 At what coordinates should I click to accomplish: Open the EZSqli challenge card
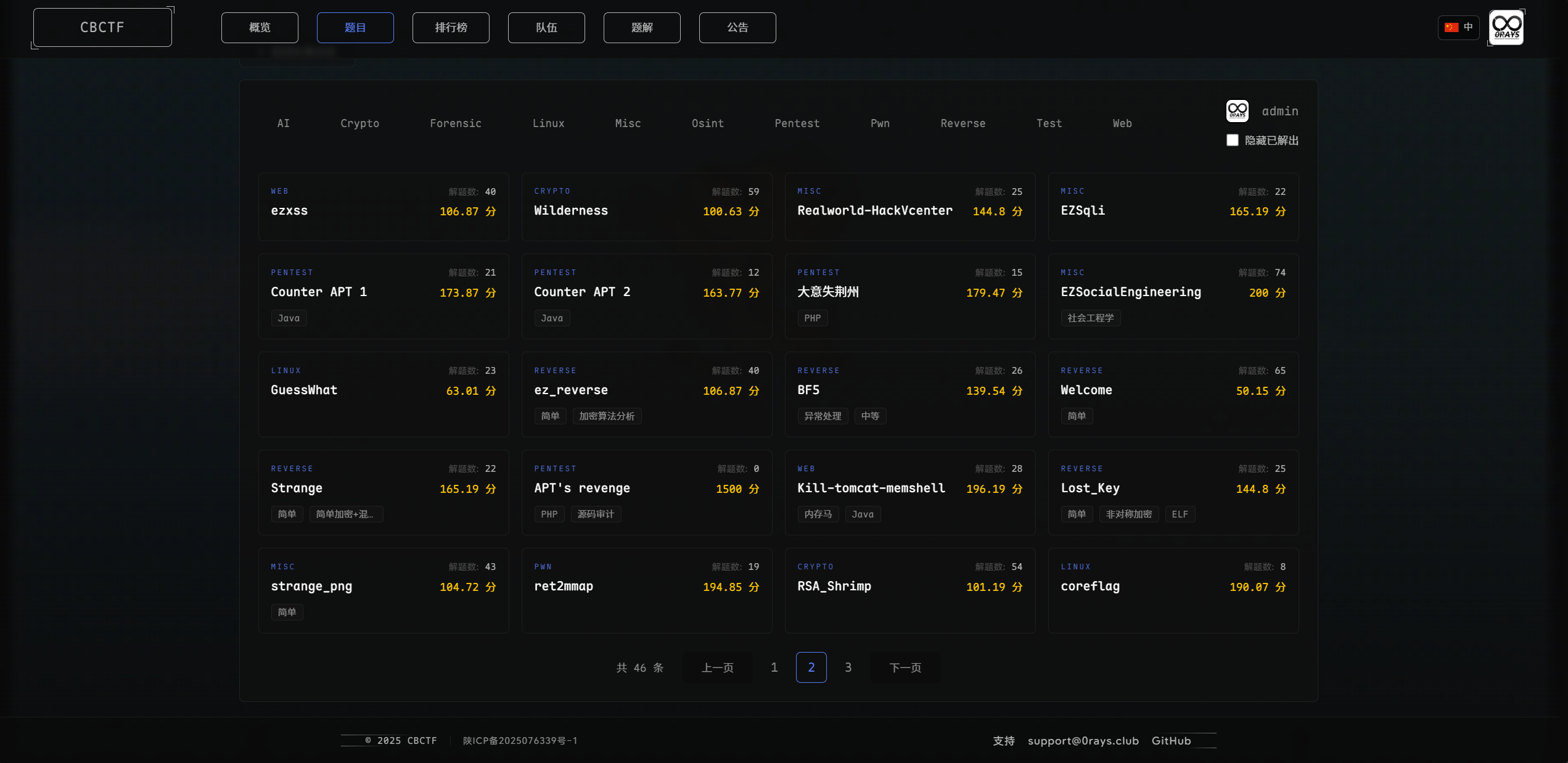(1173, 207)
